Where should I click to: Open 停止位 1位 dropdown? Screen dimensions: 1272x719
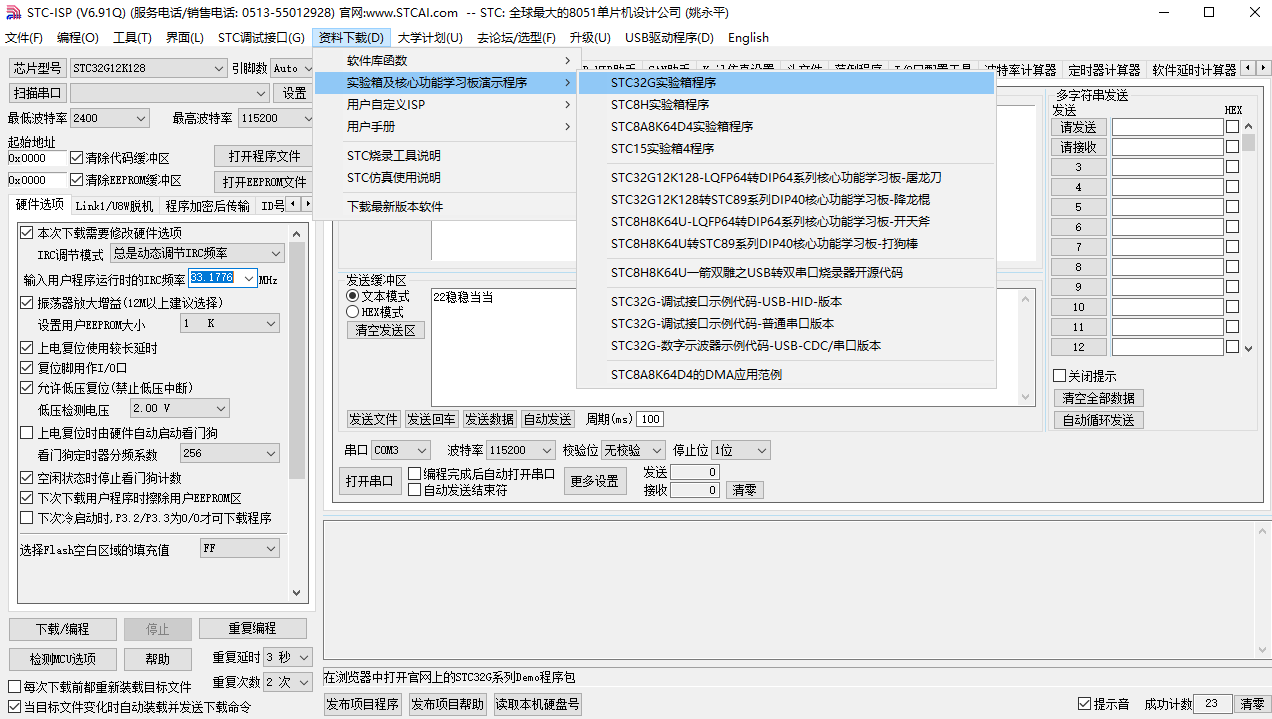(739, 451)
